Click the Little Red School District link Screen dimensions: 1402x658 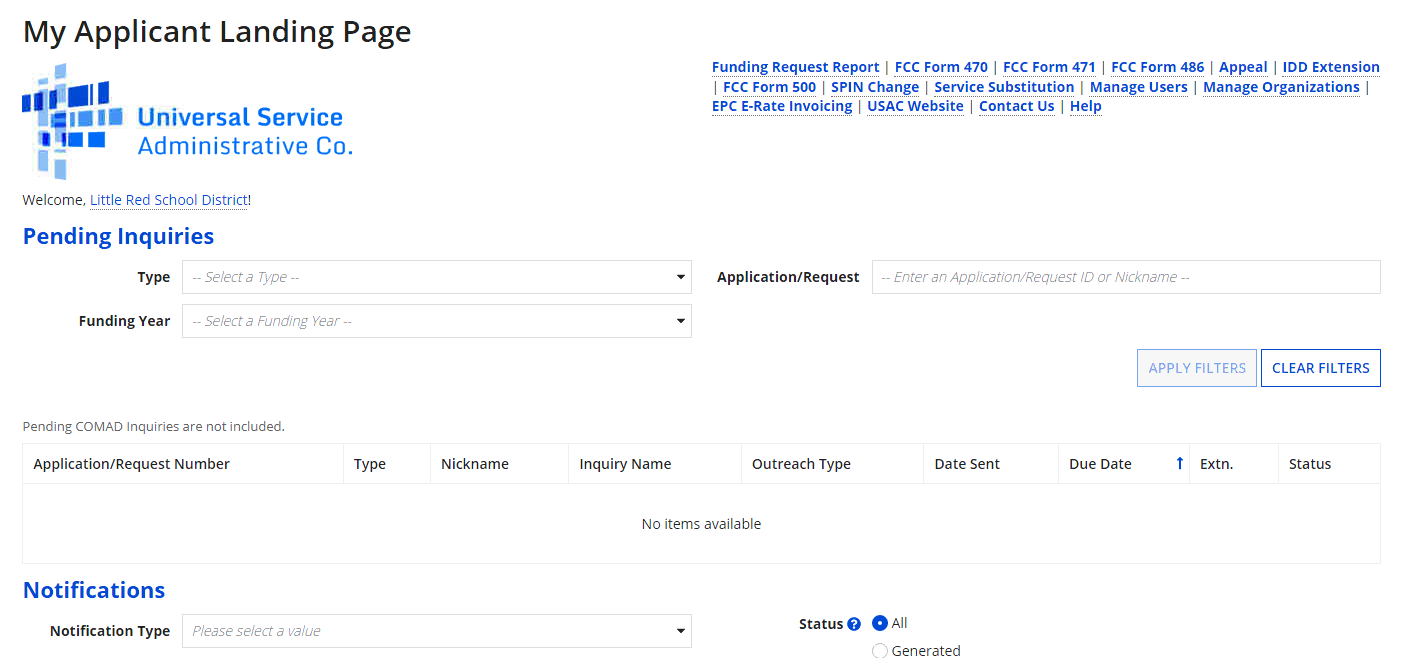point(168,200)
